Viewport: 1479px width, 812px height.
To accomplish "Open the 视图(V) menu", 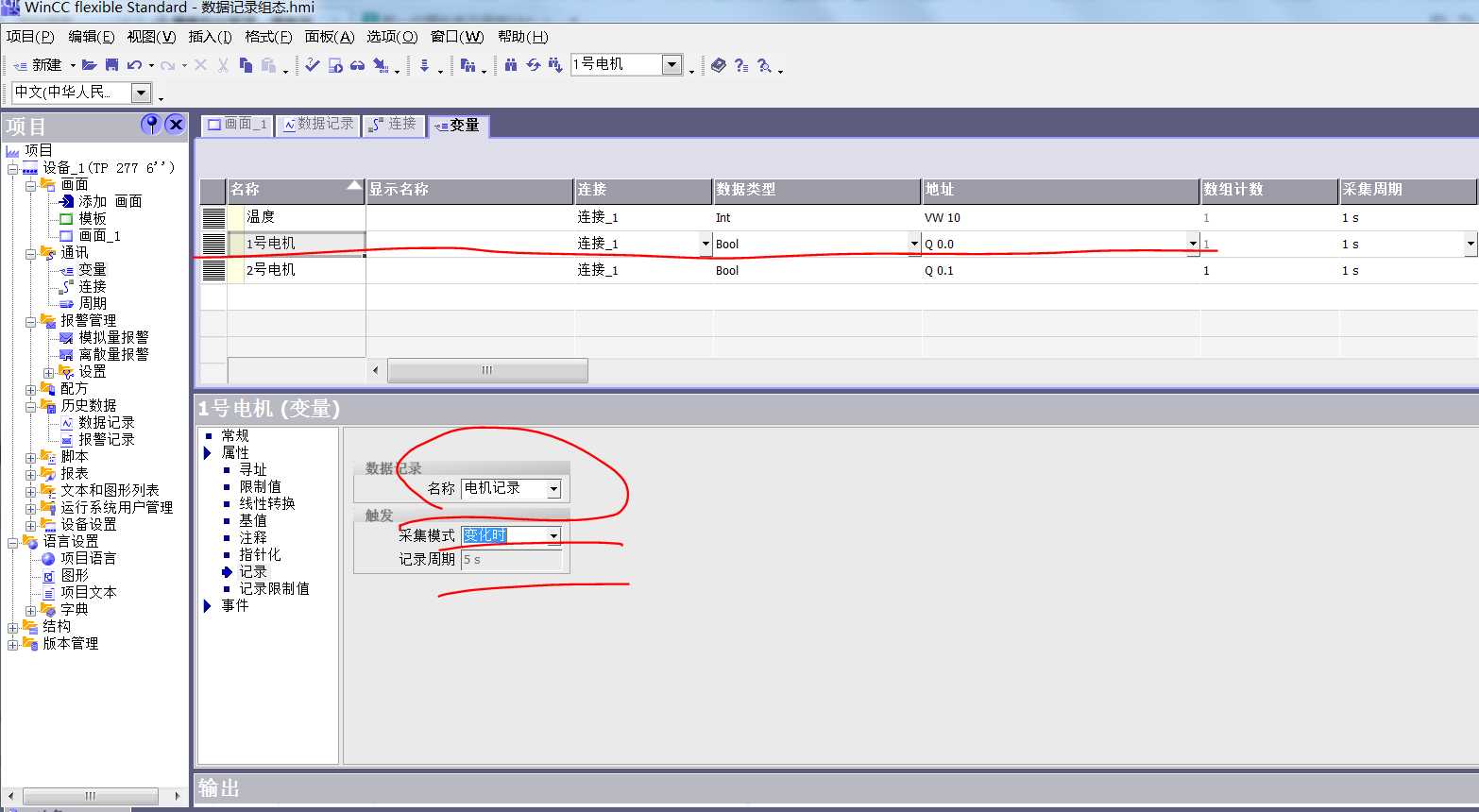I will [x=151, y=36].
